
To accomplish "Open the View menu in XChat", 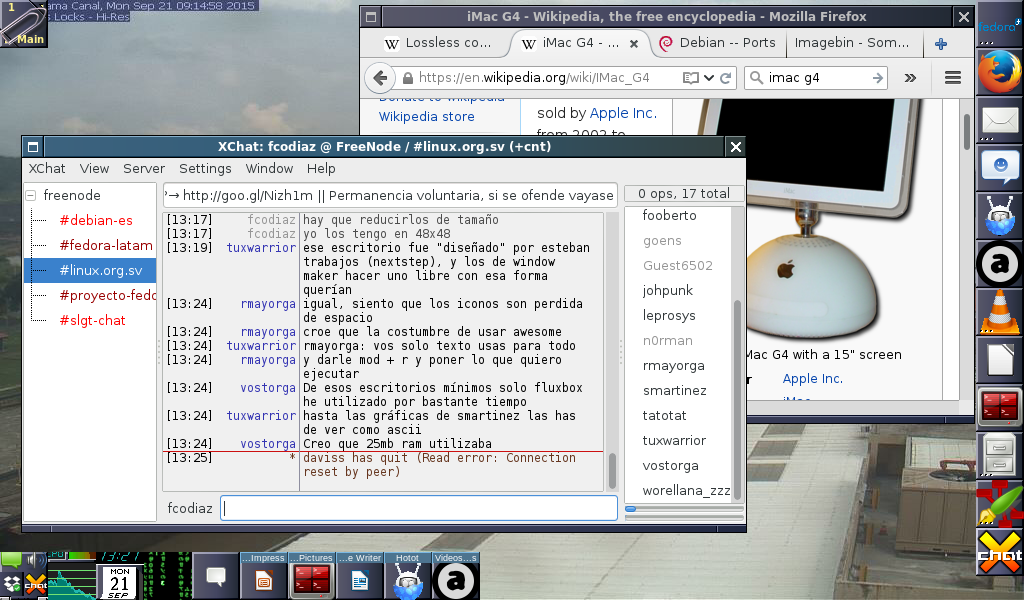I will click(94, 168).
